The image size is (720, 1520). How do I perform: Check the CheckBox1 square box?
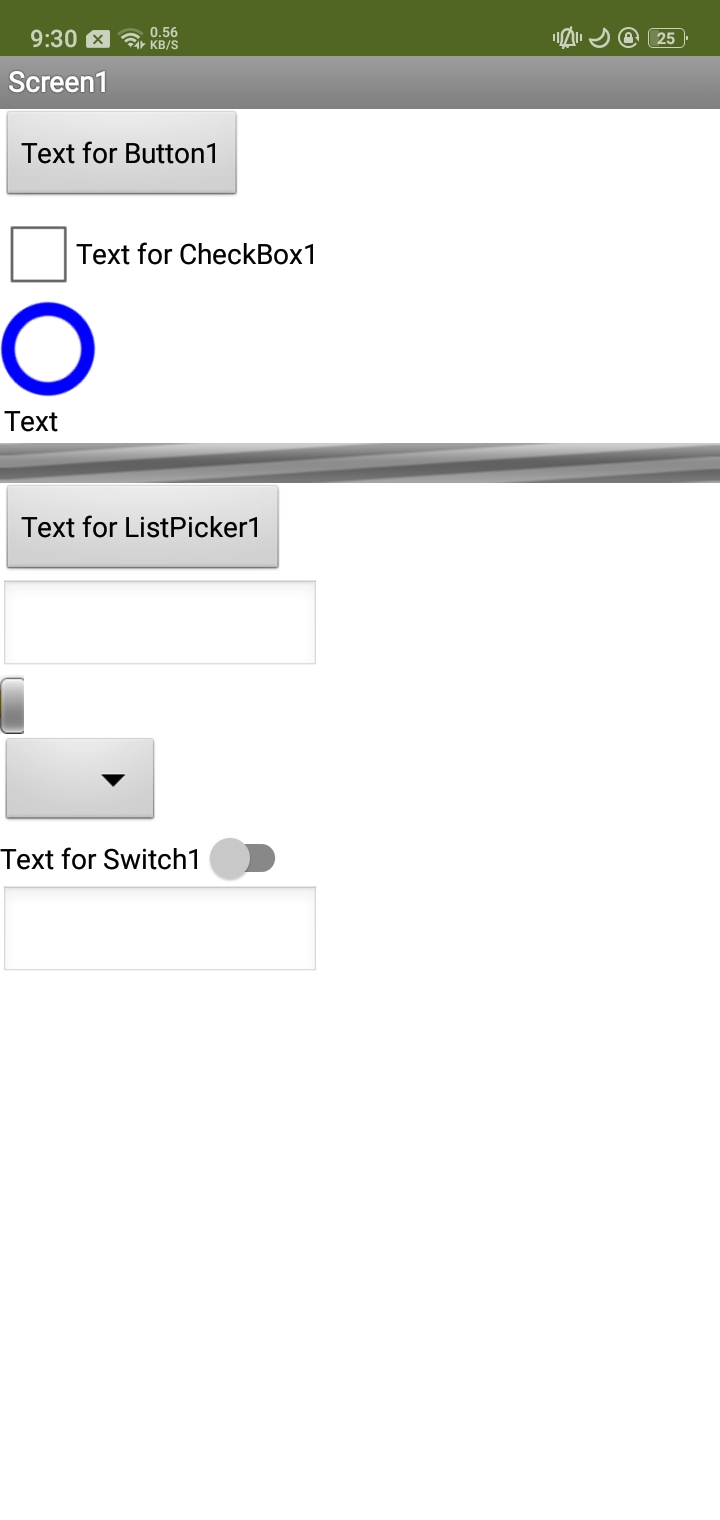[x=39, y=254]
